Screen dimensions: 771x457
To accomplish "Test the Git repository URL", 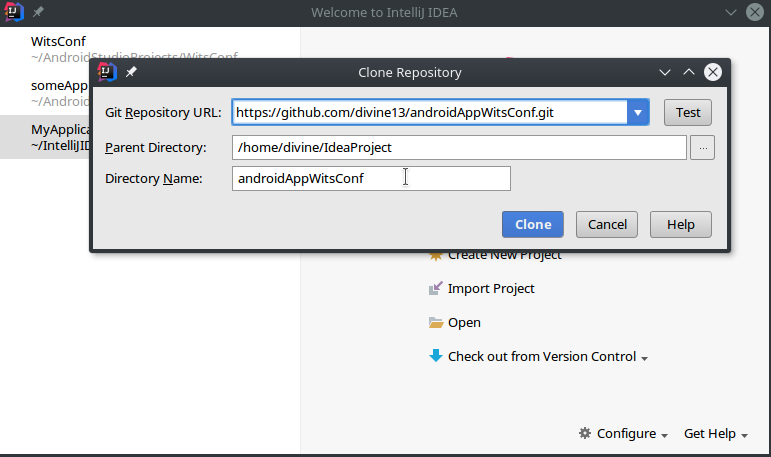I will (687, 113).
